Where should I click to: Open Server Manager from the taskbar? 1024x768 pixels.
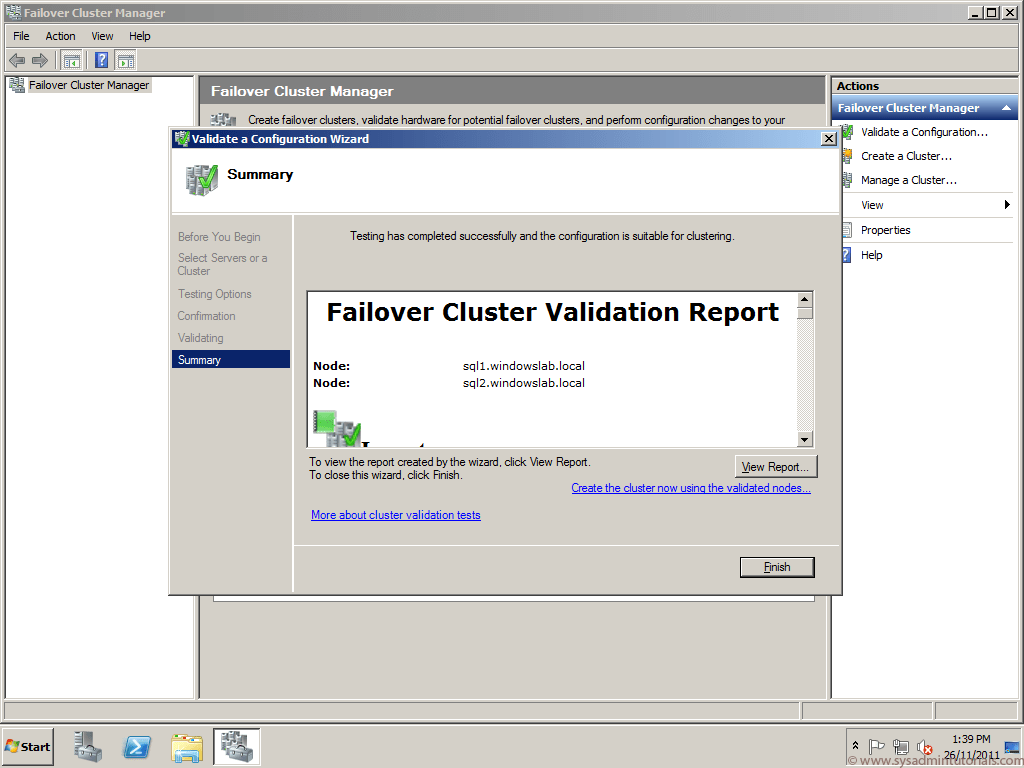pos(87,746)
